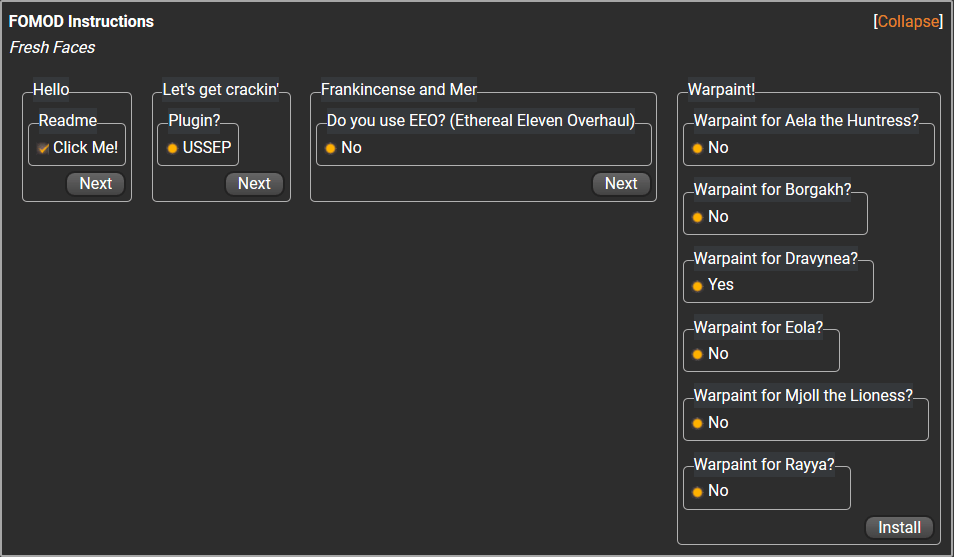Click the Install button

coord(899,527)
